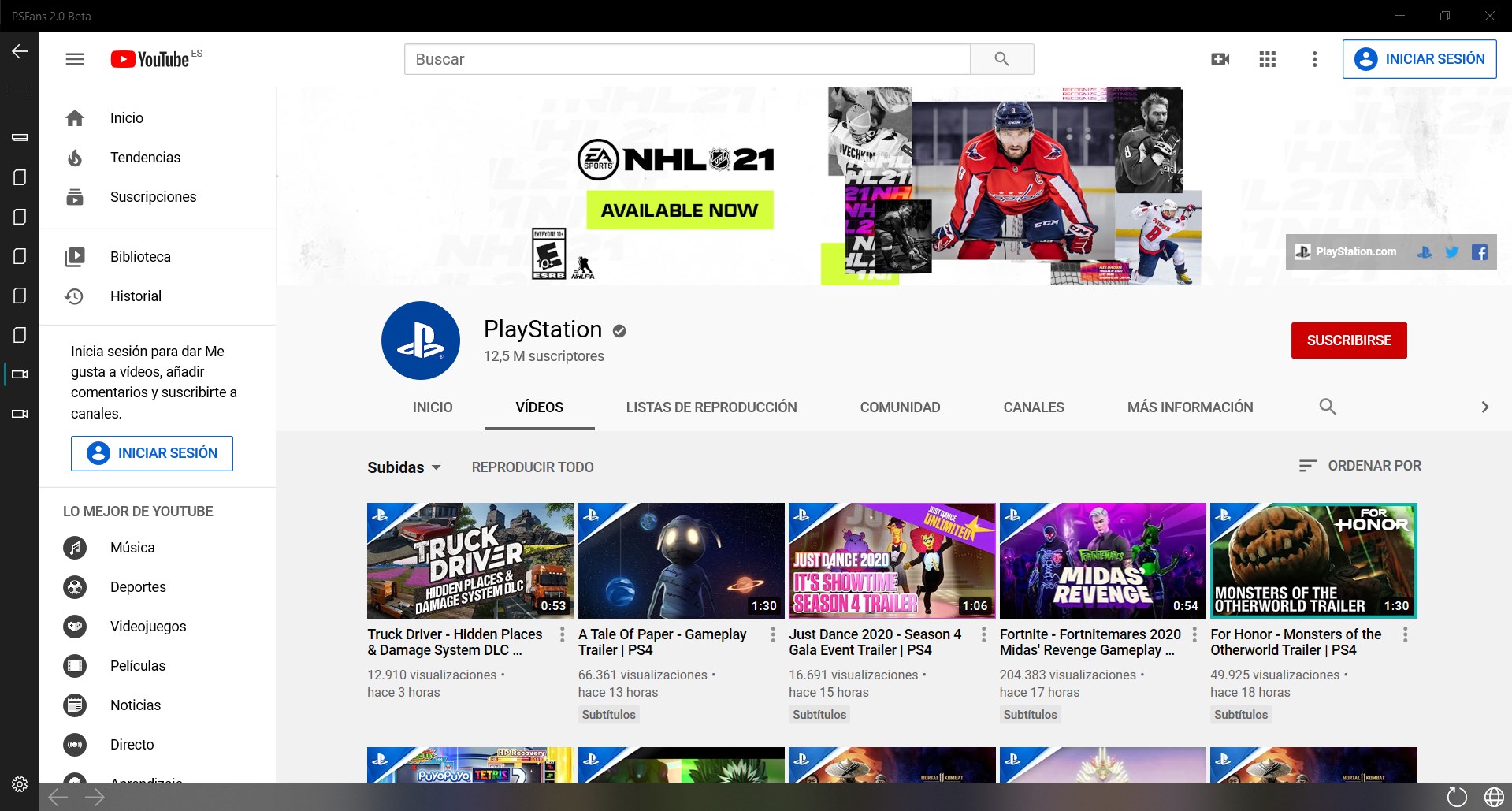Click the Música note icon
The image size is (1512, 811).
[75, 548]
